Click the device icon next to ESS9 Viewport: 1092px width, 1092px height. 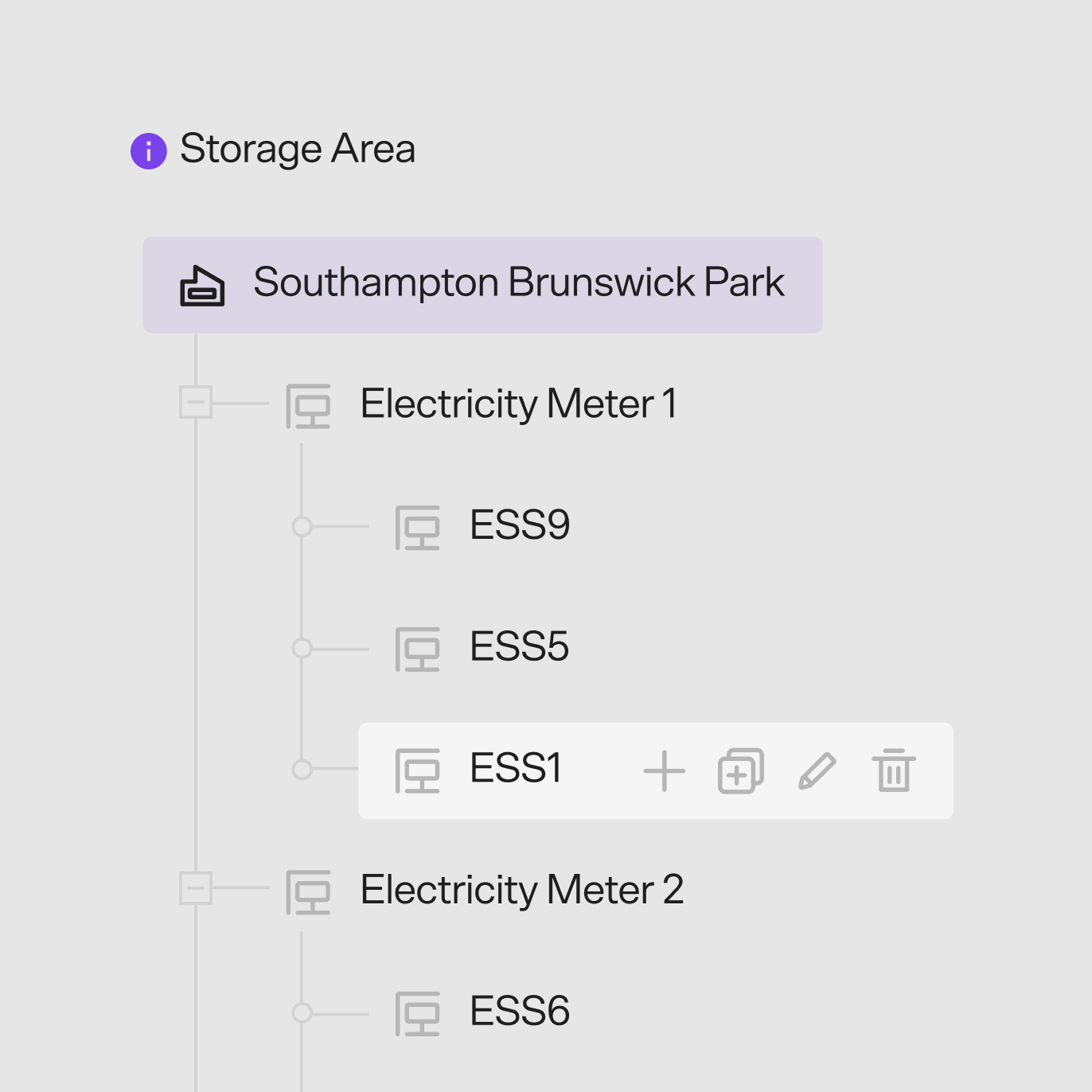point(418,528)
